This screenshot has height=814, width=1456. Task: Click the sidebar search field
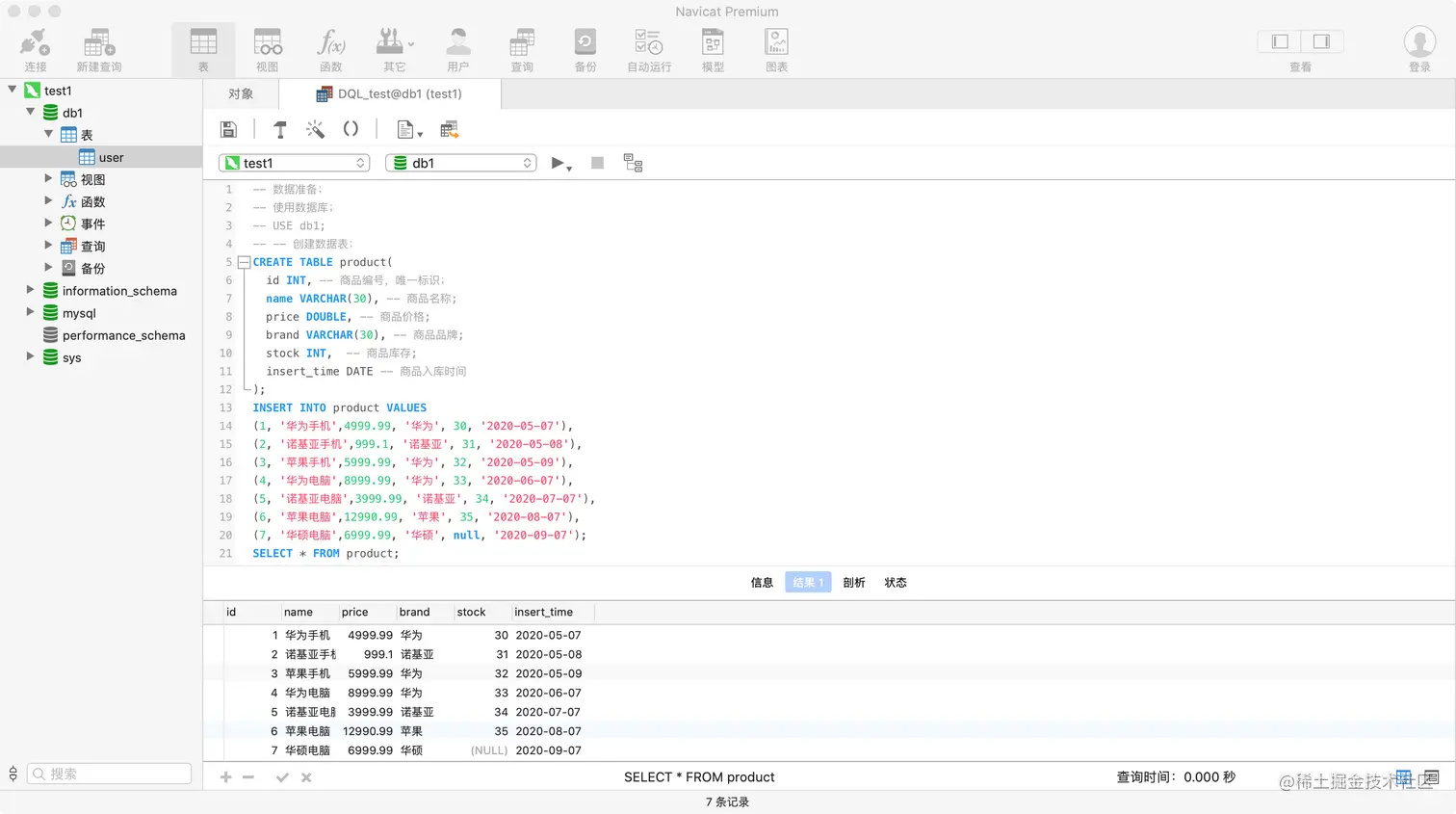110,774
